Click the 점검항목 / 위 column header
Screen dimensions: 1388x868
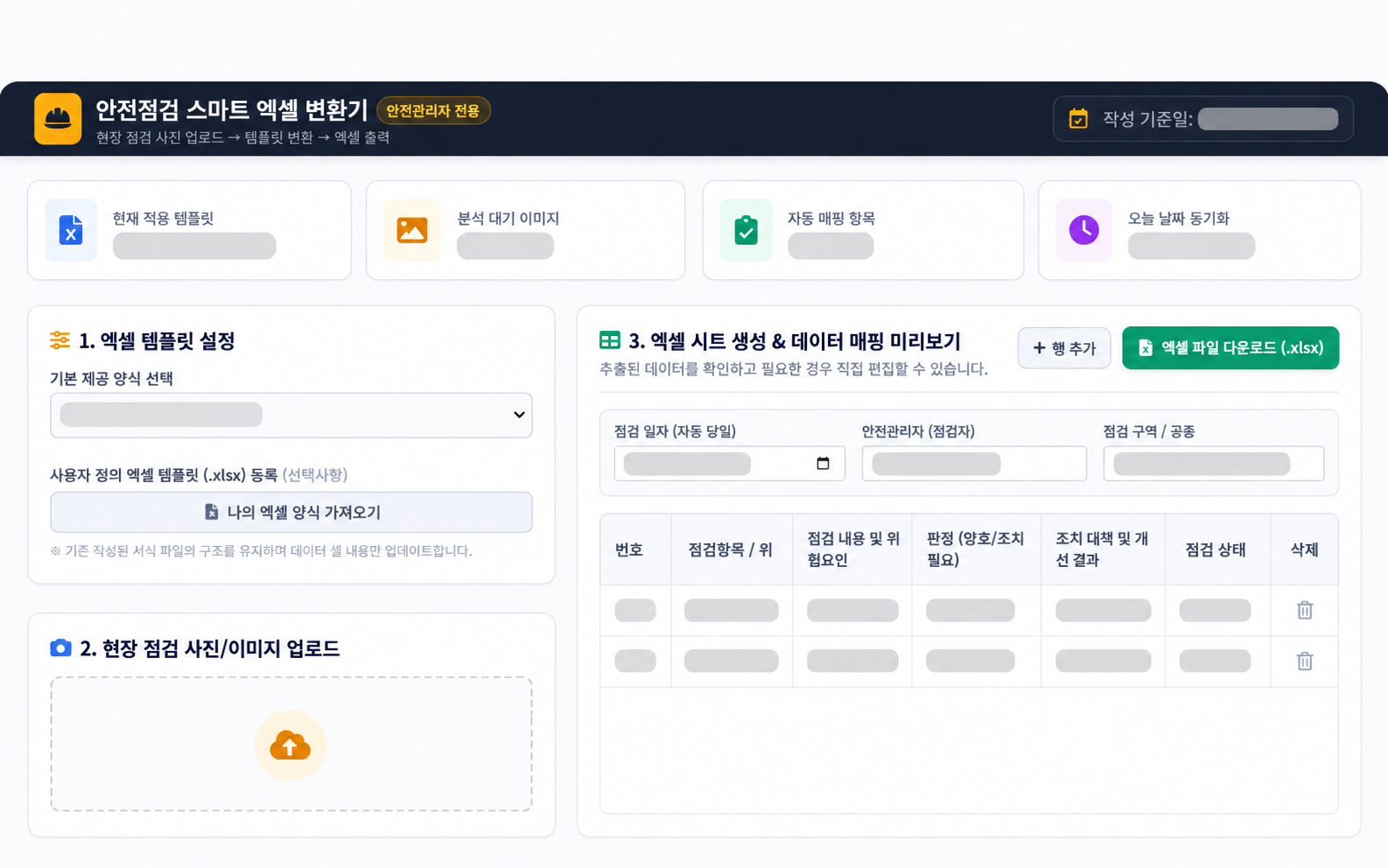tap(732, 549)
